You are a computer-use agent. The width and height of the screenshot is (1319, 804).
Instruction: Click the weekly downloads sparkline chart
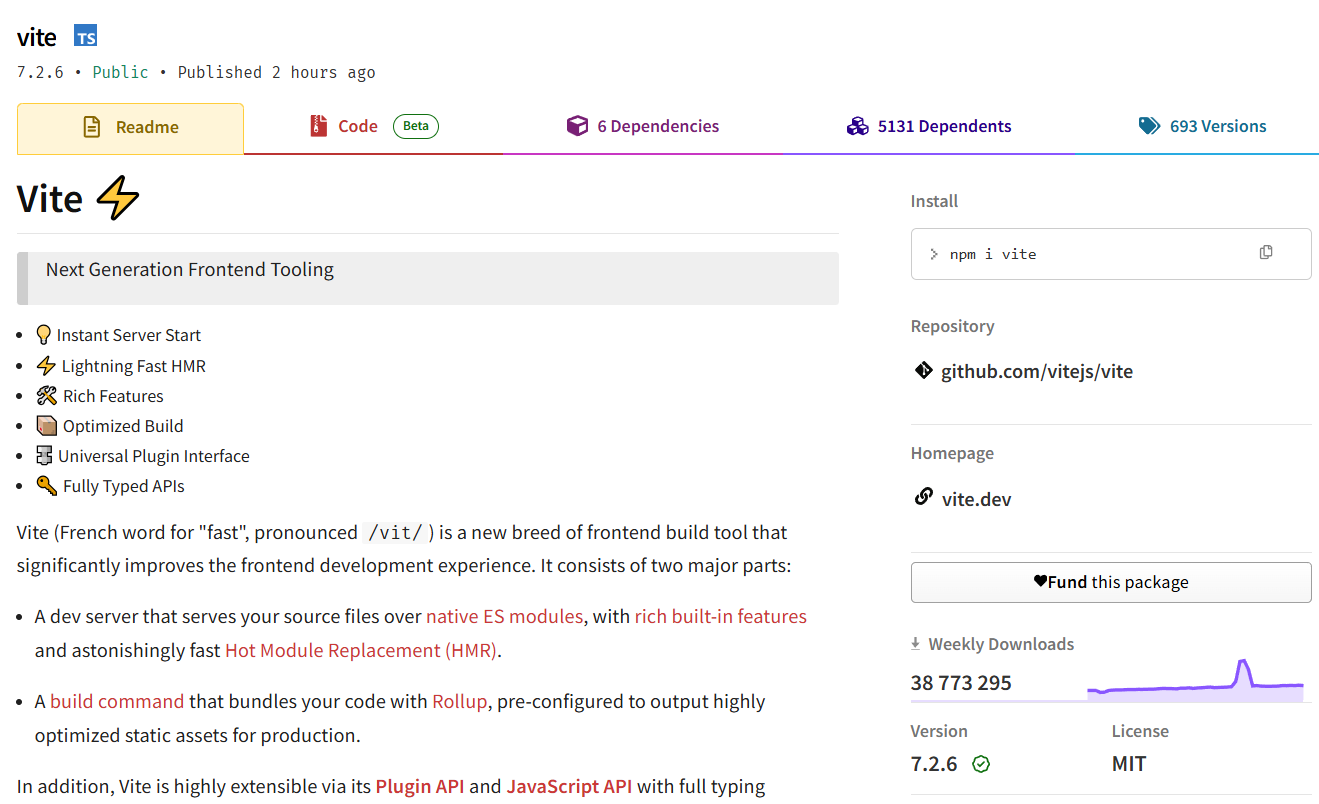(x=1195, y=680)
